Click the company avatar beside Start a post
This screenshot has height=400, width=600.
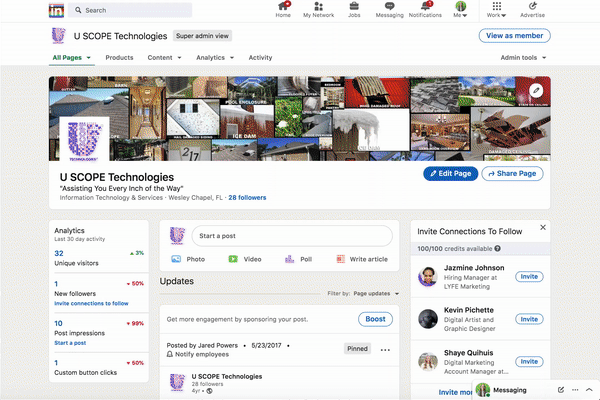177,236
